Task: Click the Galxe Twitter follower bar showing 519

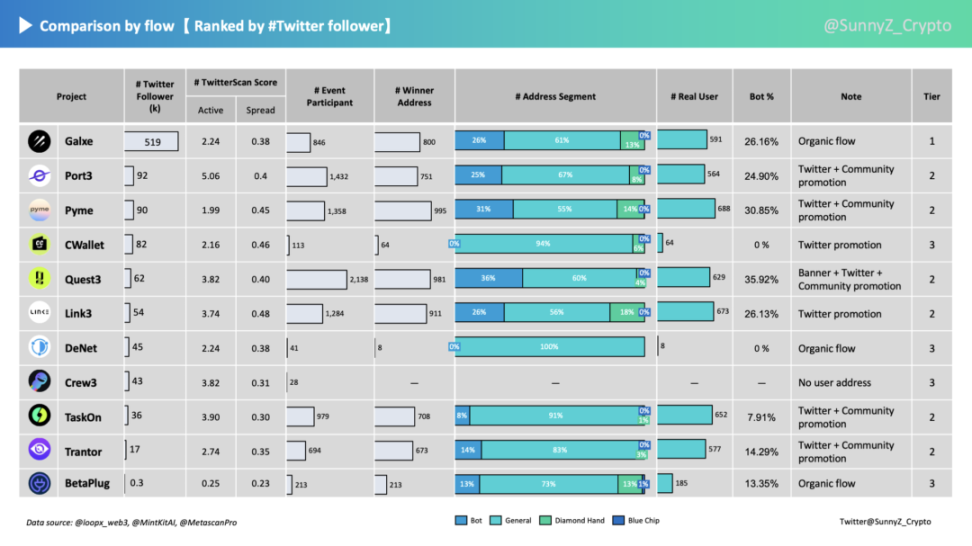Action: click(x=152, y=142)
